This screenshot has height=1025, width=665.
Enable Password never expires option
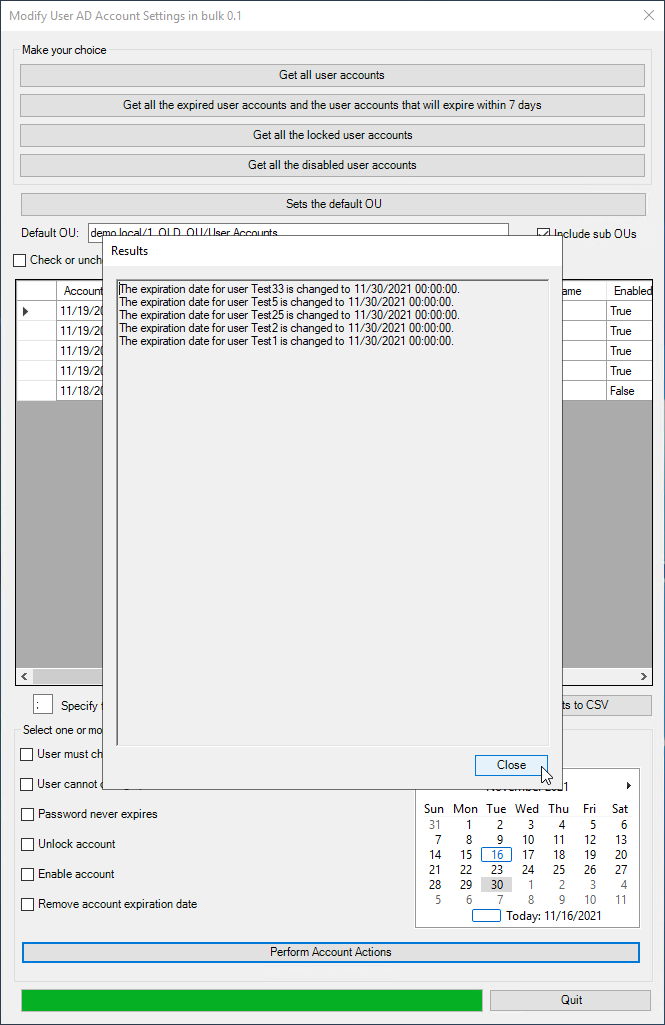[28, 814]
